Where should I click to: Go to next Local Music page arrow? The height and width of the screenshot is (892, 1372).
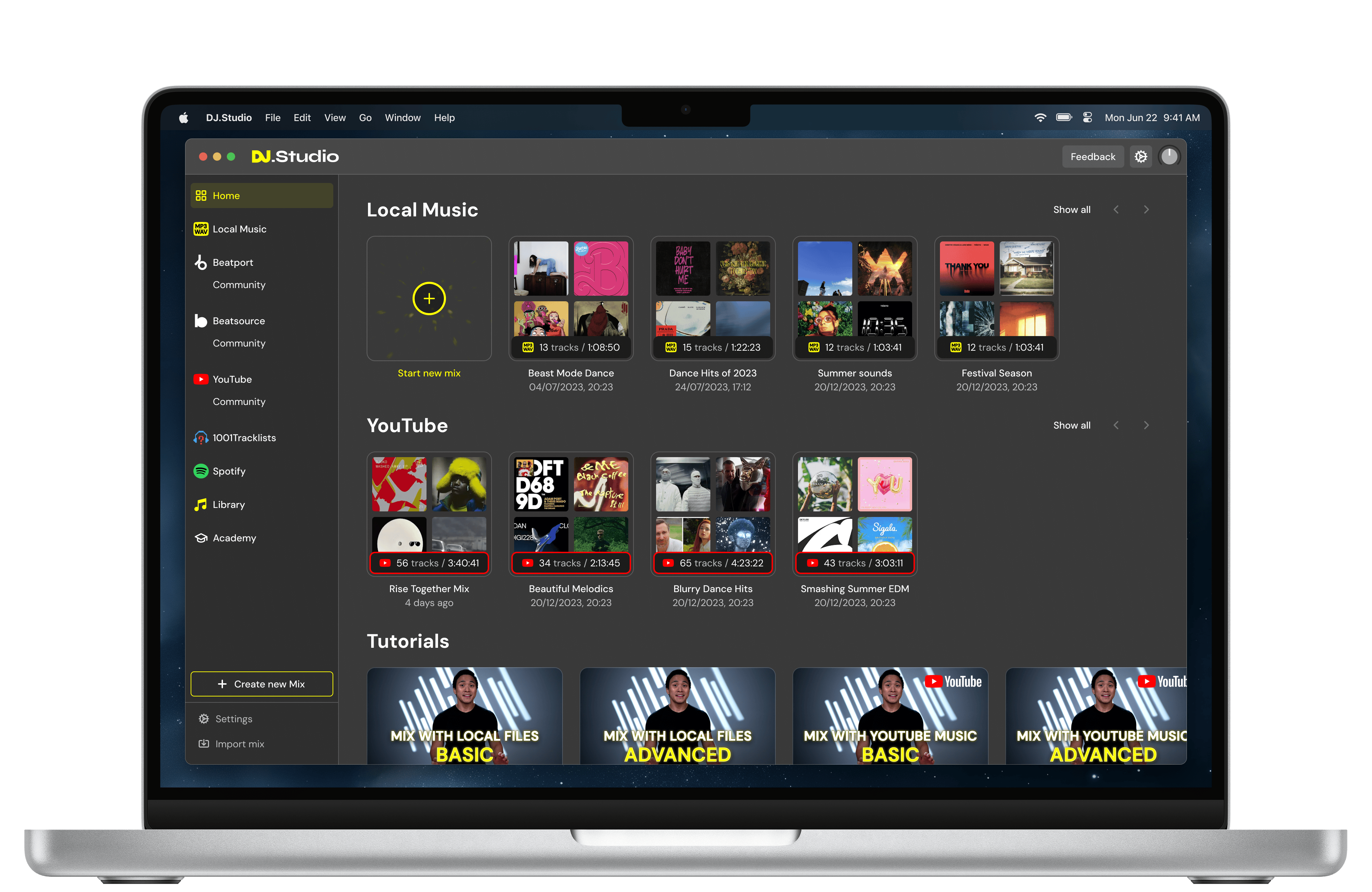click(x=1146, y=210)
